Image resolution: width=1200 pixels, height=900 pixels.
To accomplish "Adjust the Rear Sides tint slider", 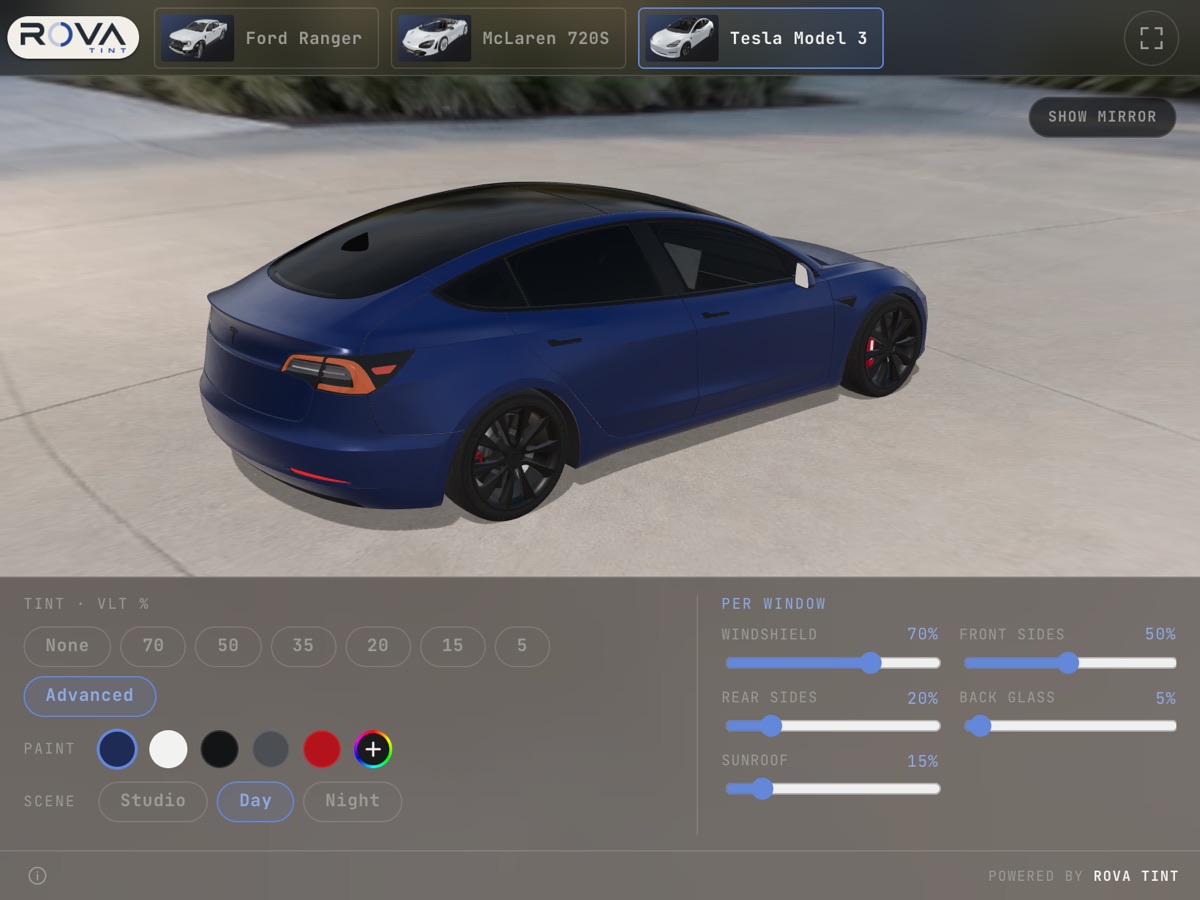I will [832, 726].
